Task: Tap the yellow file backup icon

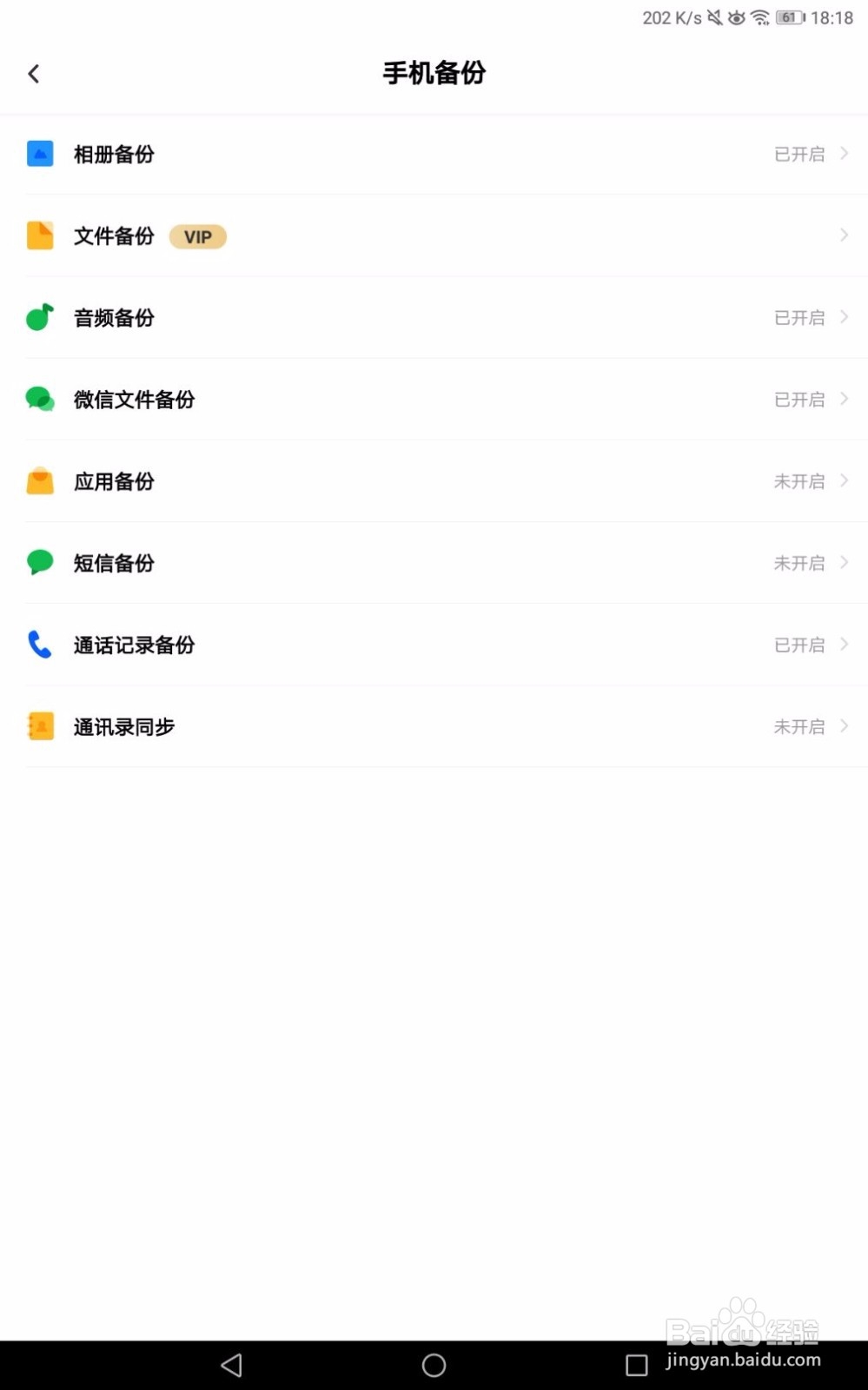Action: (x=40, y=235)
